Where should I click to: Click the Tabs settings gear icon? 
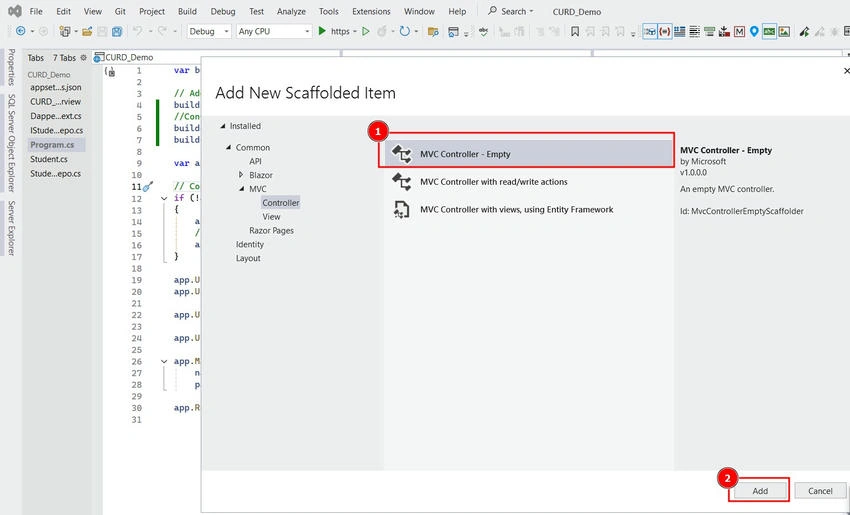point(83,57)
